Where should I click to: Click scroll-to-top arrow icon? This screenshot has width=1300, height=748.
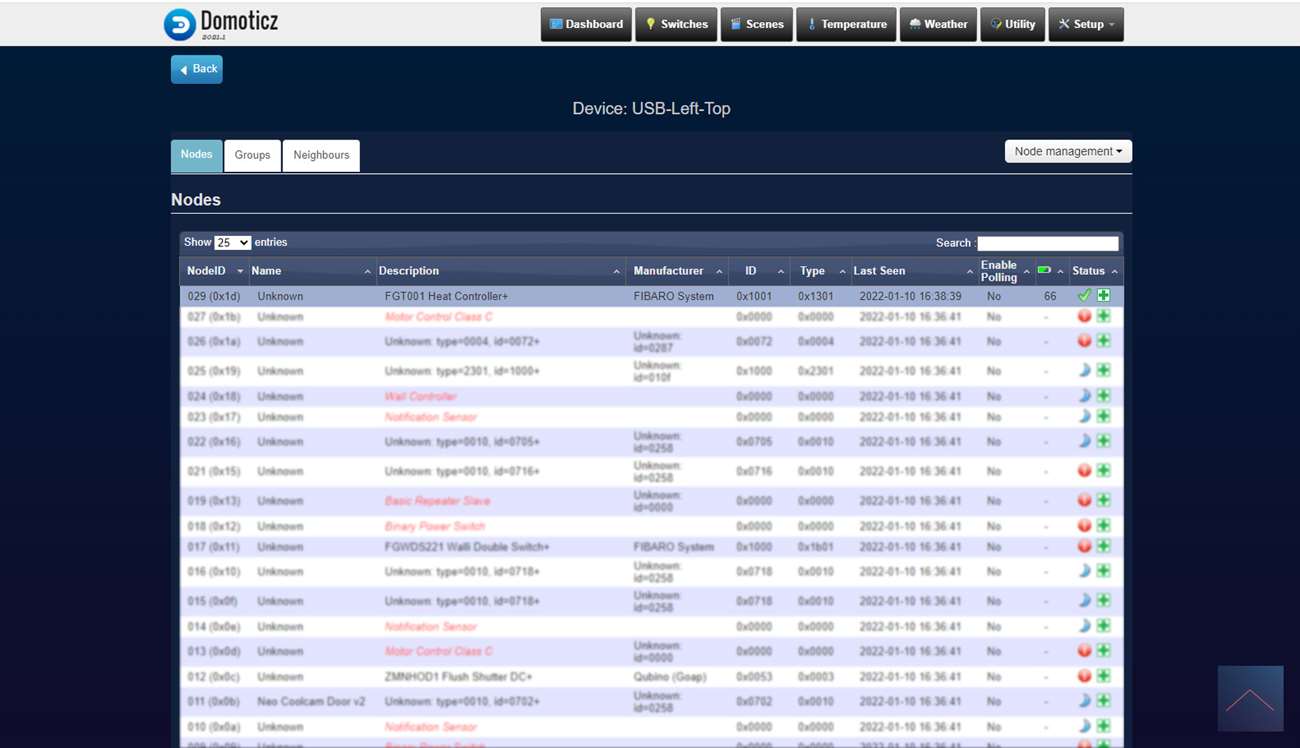1250,699
